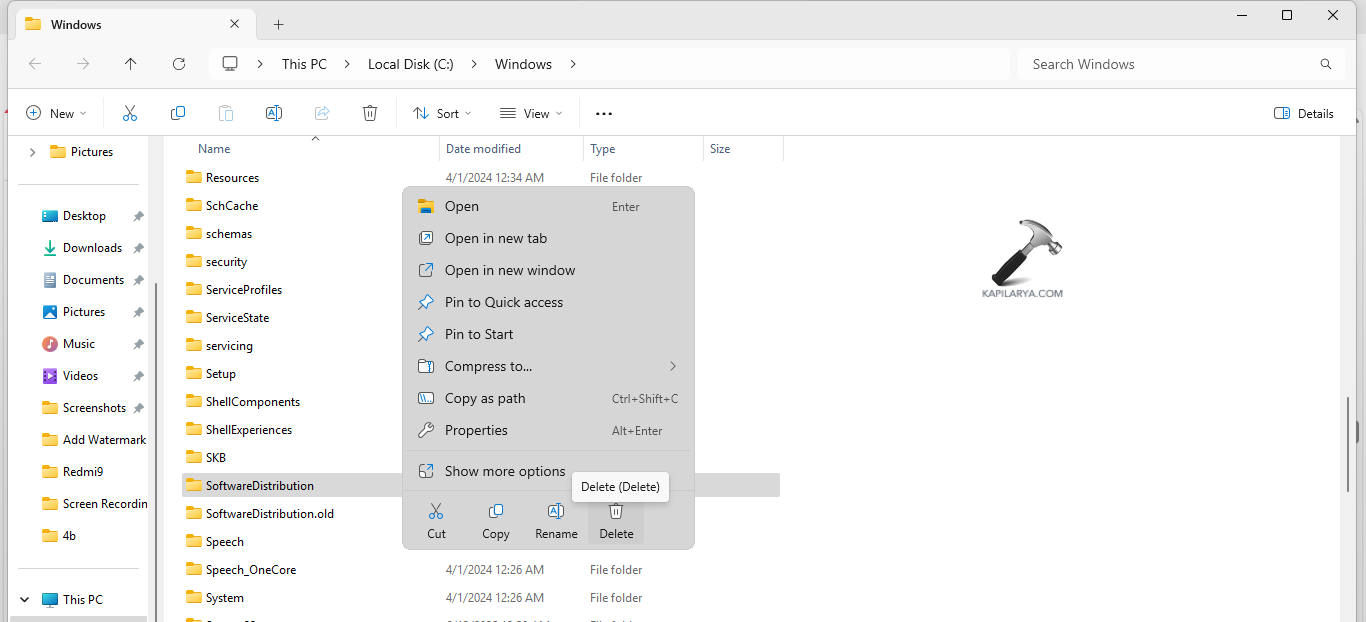The width and height of the screenshot is (1366, 622).
Task: Unpin Downloads using its pin icon
Action: pos(139,248)
